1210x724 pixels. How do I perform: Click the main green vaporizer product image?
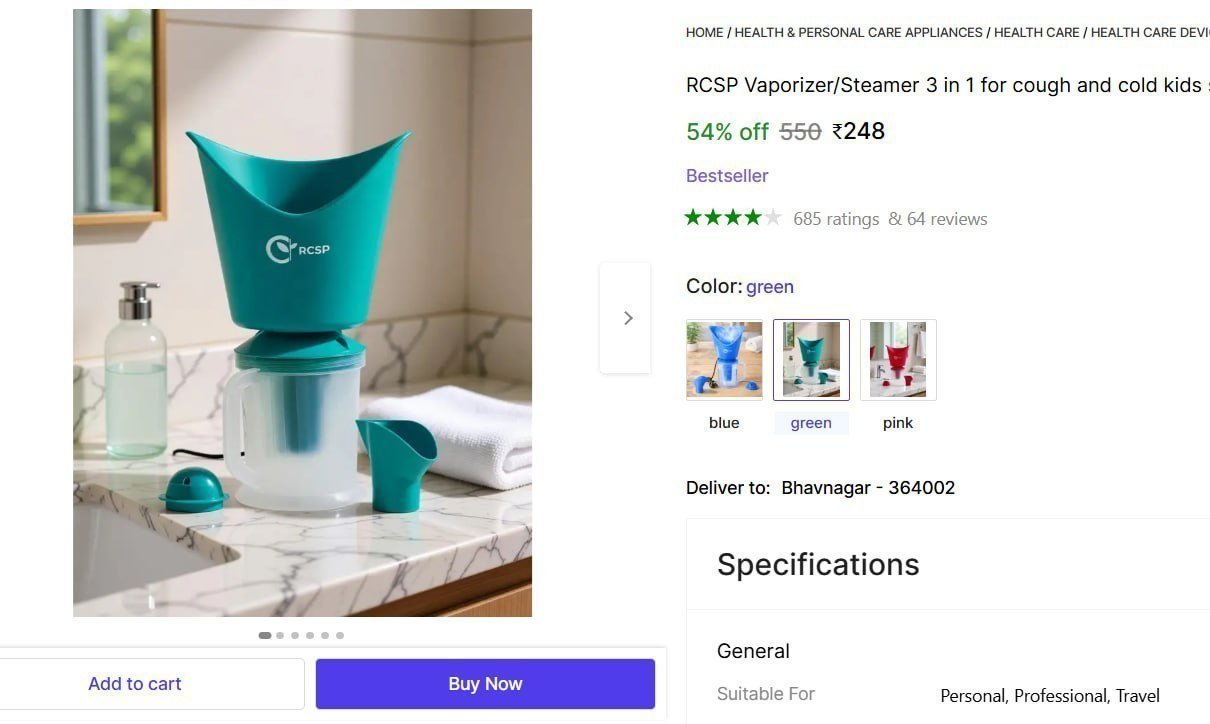(302, 313)
